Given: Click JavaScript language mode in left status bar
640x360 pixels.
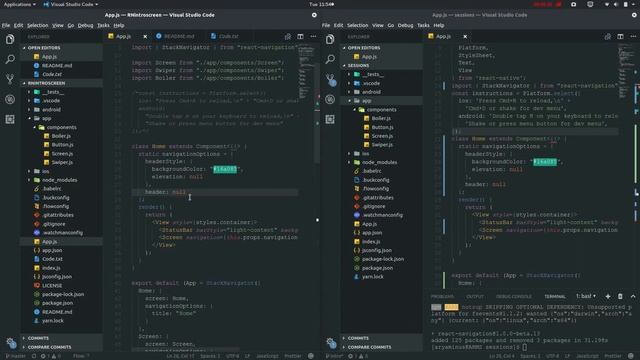Looking at the screenshot, I should pos(267,356).
